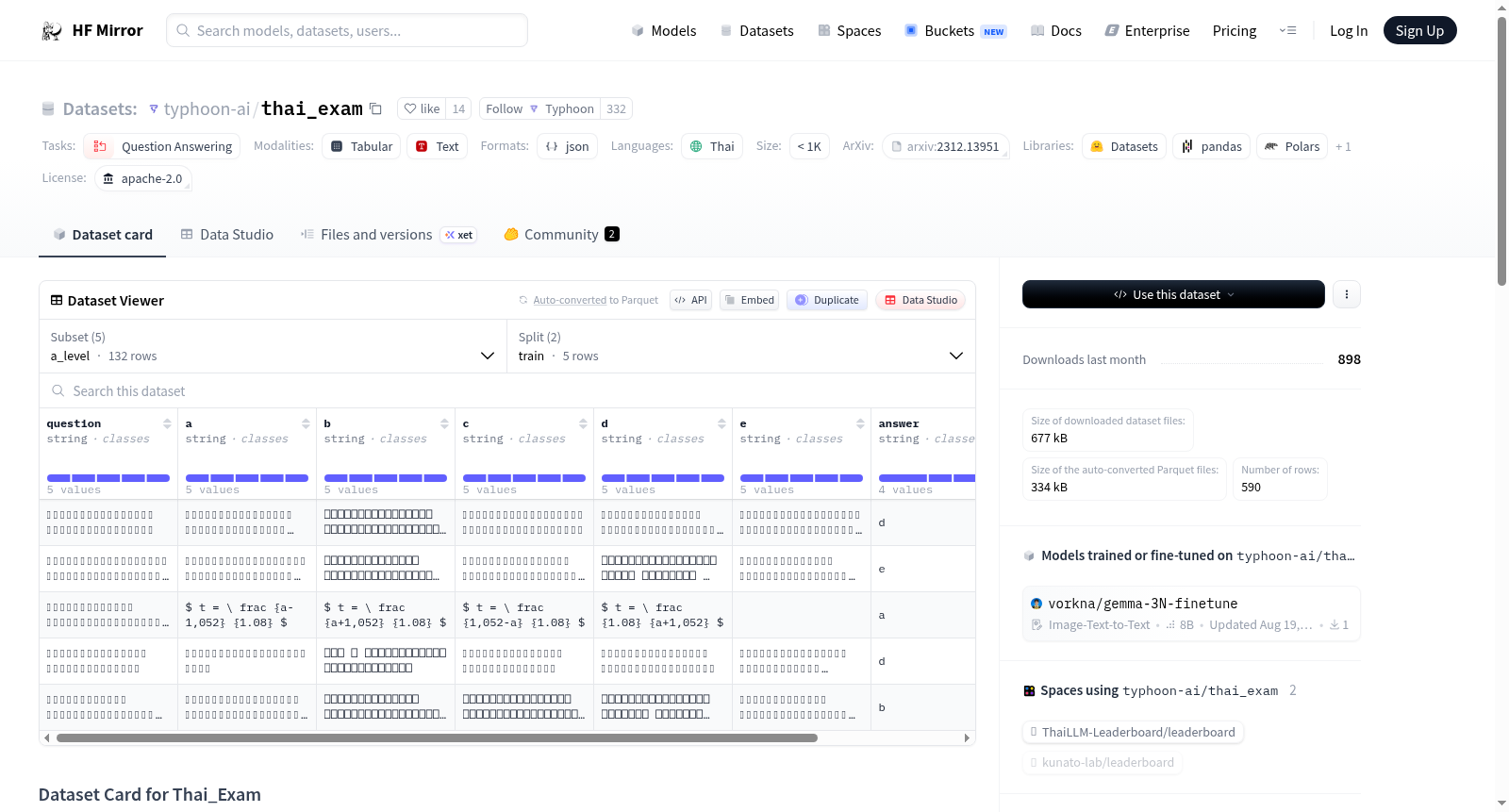Copy dataset name with the copy icon
This screenshot has width=1509, height=812.
click(375, 108)
